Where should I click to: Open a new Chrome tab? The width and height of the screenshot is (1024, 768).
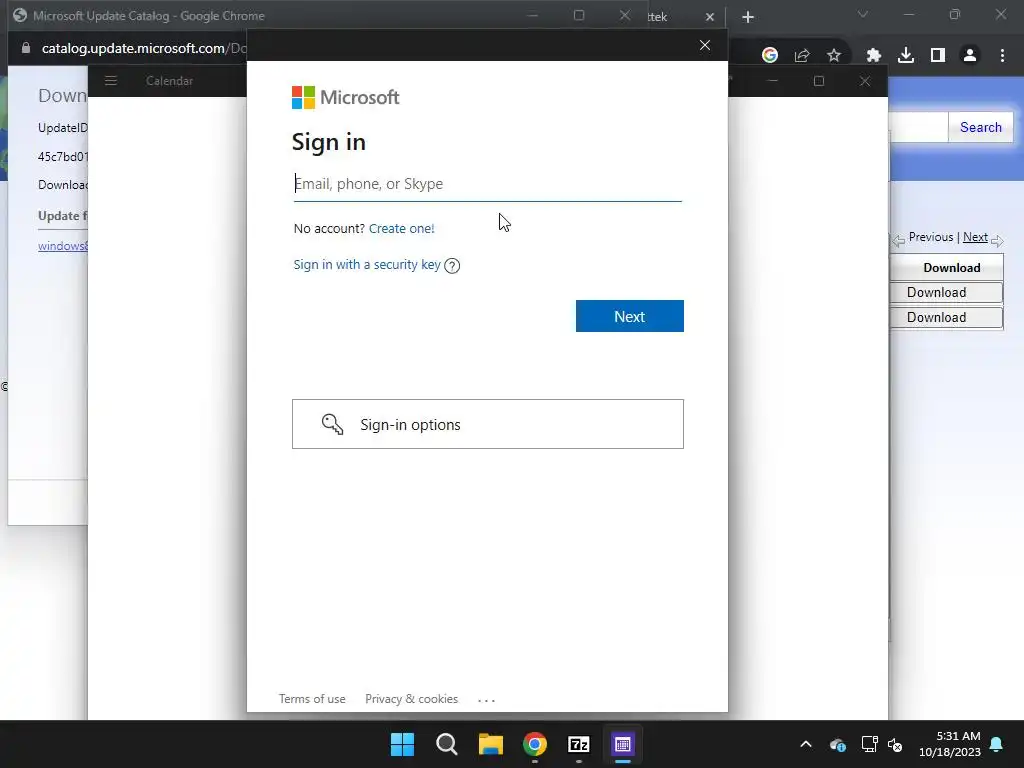point(748,17)
